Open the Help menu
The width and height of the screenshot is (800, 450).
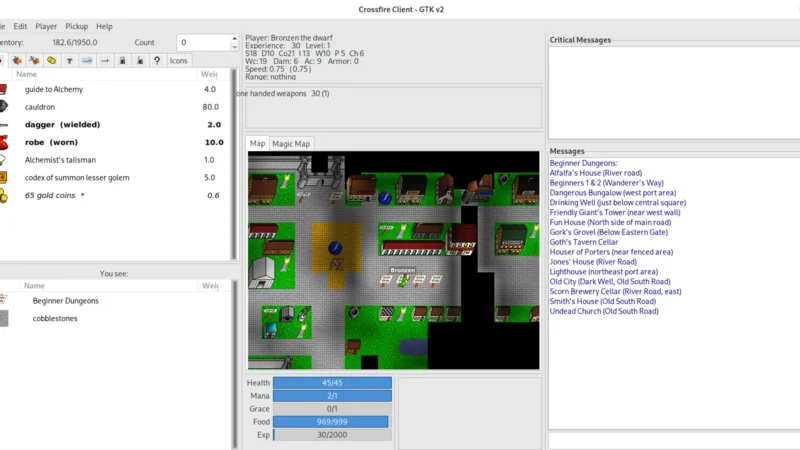pos(104,27)
